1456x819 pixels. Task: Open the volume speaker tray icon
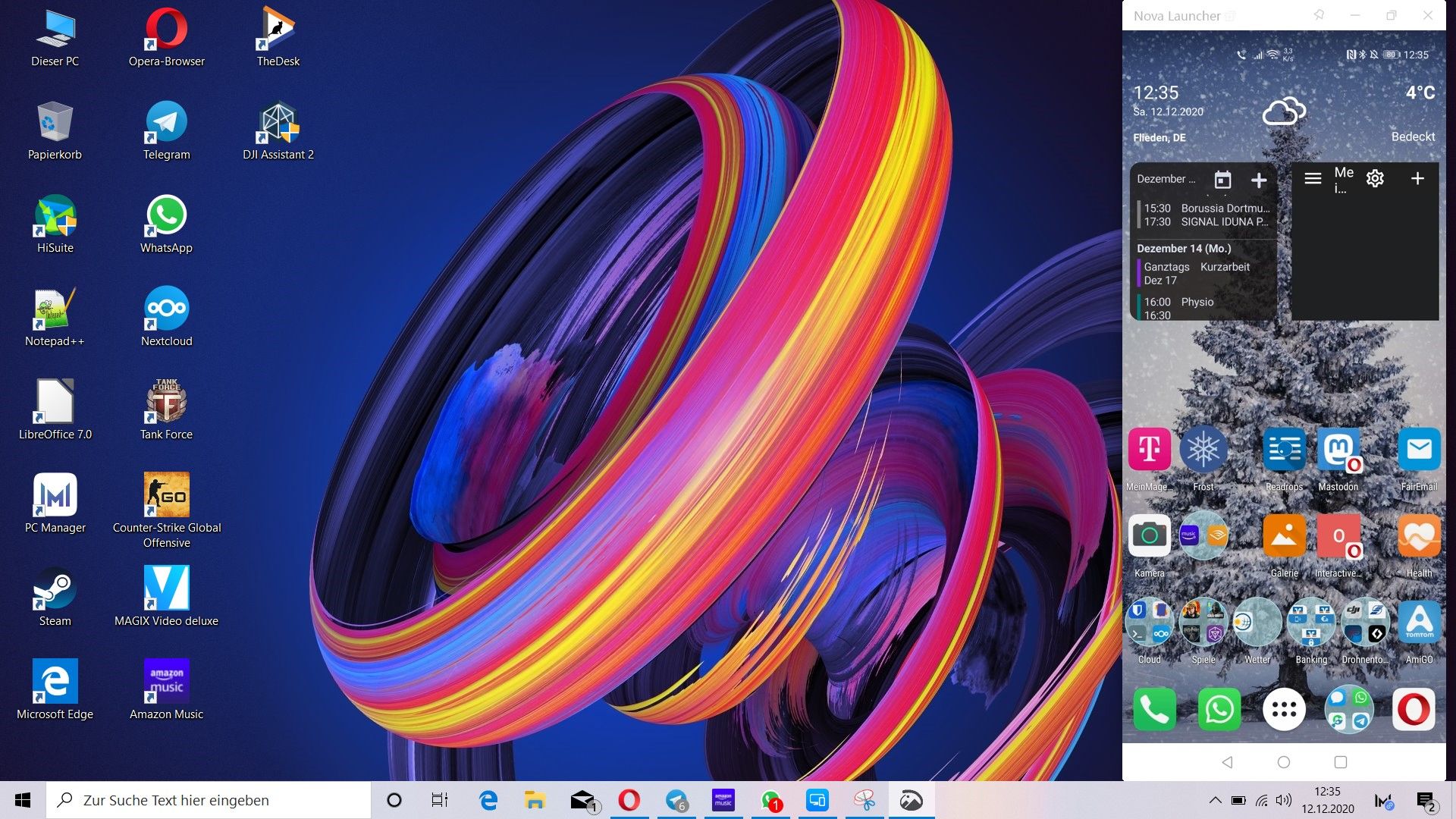click(x=1283, y=800)
